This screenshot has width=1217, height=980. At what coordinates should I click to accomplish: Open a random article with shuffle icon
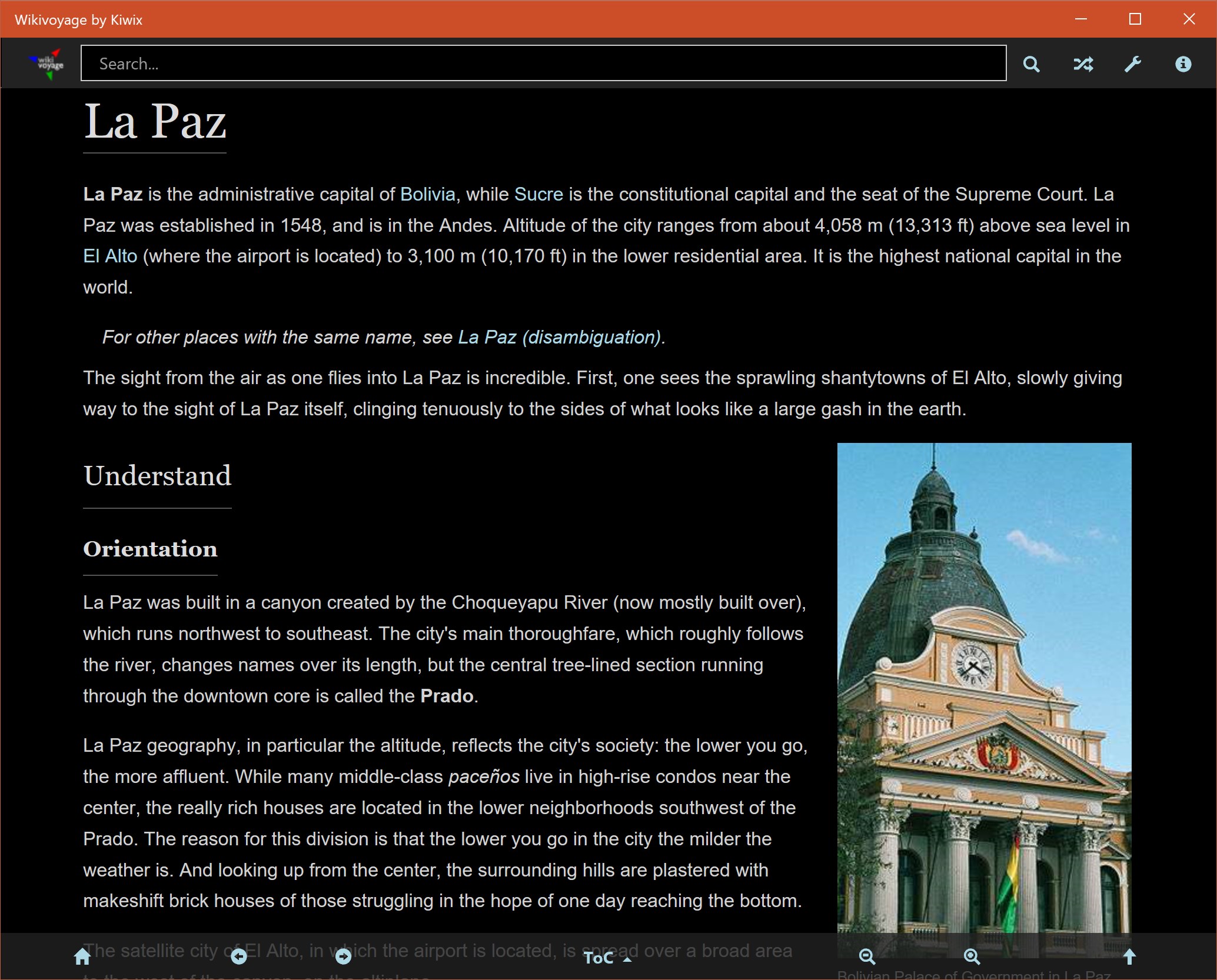(1083, 64)
